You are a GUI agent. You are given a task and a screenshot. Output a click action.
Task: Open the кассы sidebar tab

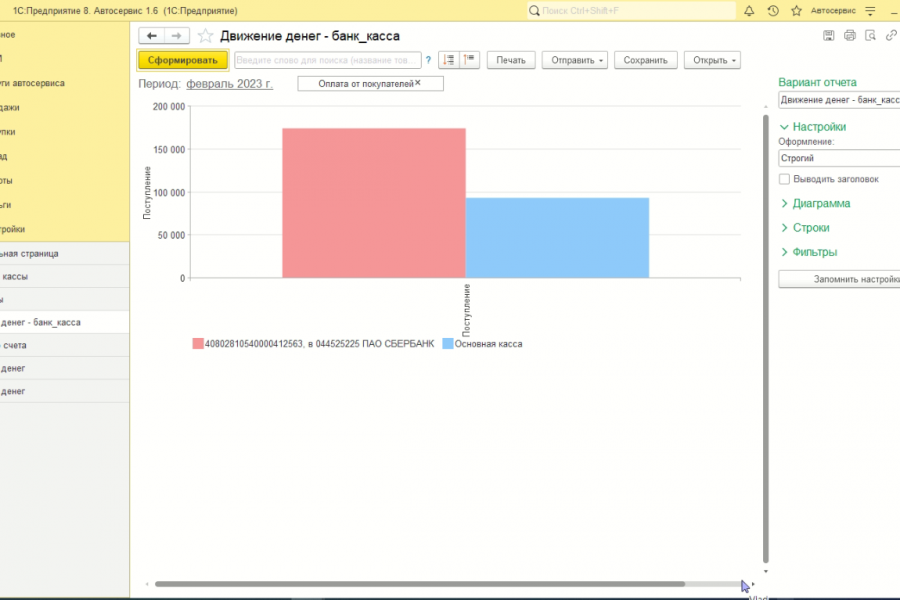pos(64,276)
